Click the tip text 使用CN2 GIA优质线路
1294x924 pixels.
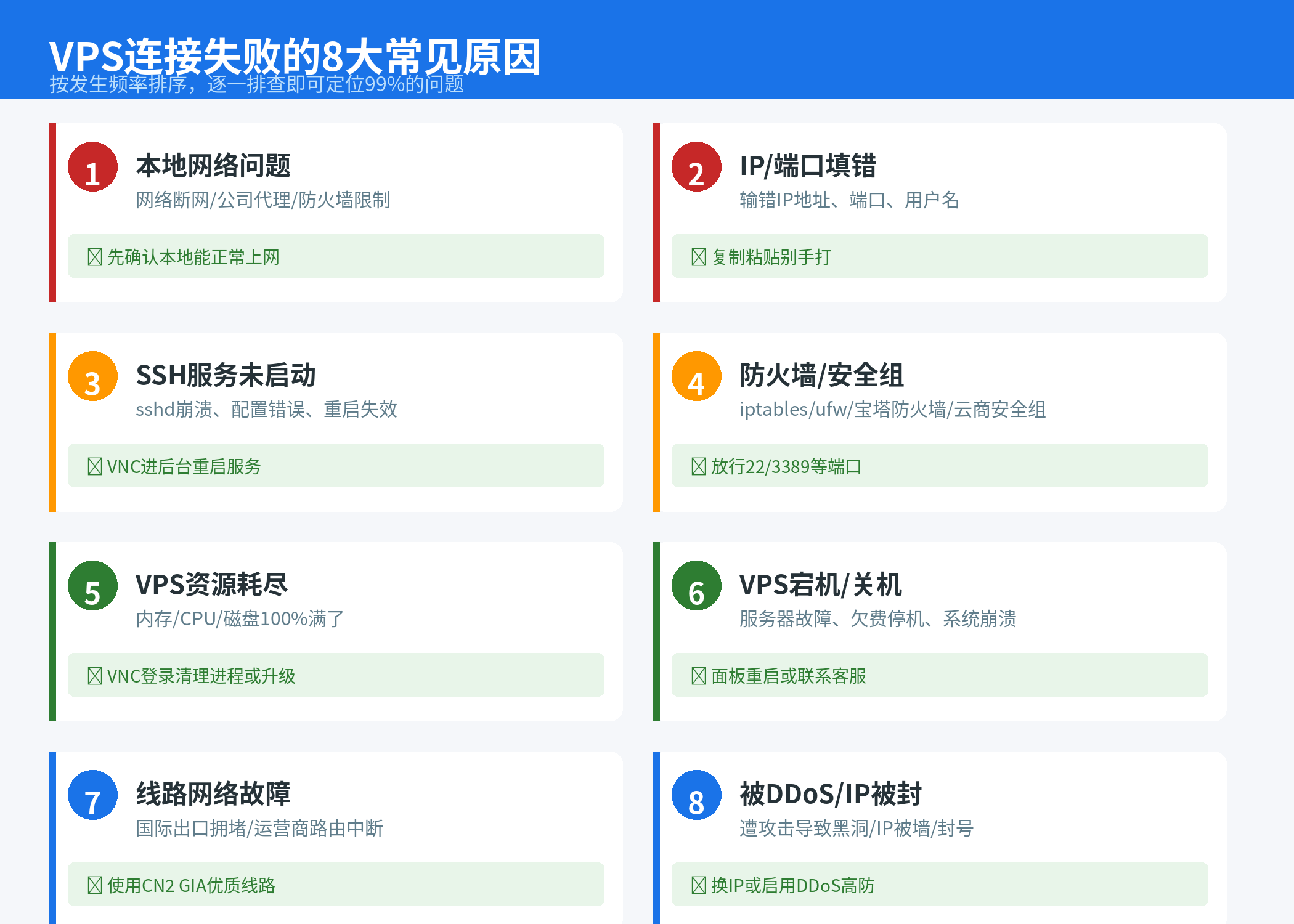[x=191, y=885]
